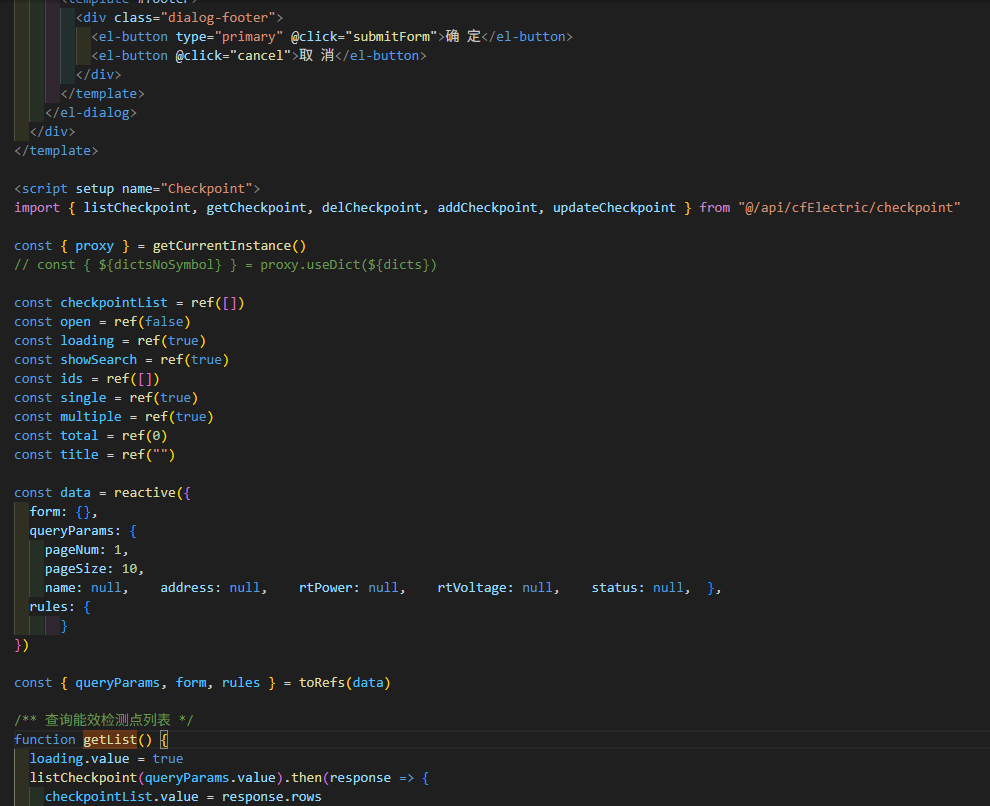Image resolution: width=990 pixels, height=806 pixels.
Task: Click reactive in const data line
Action: (145, 493)
